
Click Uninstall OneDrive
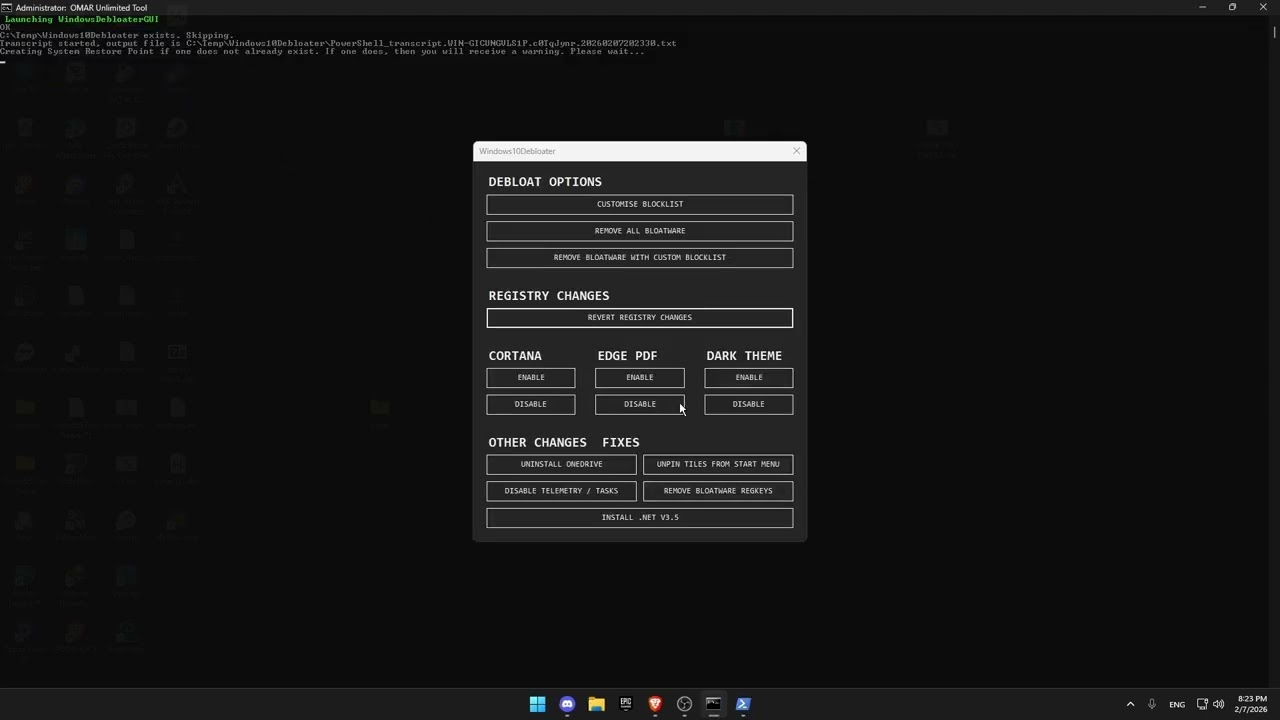point(562,464)
